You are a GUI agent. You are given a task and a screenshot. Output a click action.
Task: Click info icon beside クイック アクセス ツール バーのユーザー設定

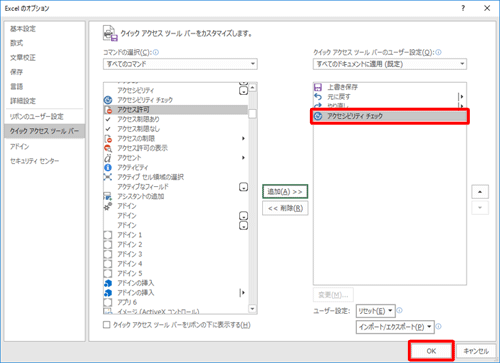(x=439, y=52)
